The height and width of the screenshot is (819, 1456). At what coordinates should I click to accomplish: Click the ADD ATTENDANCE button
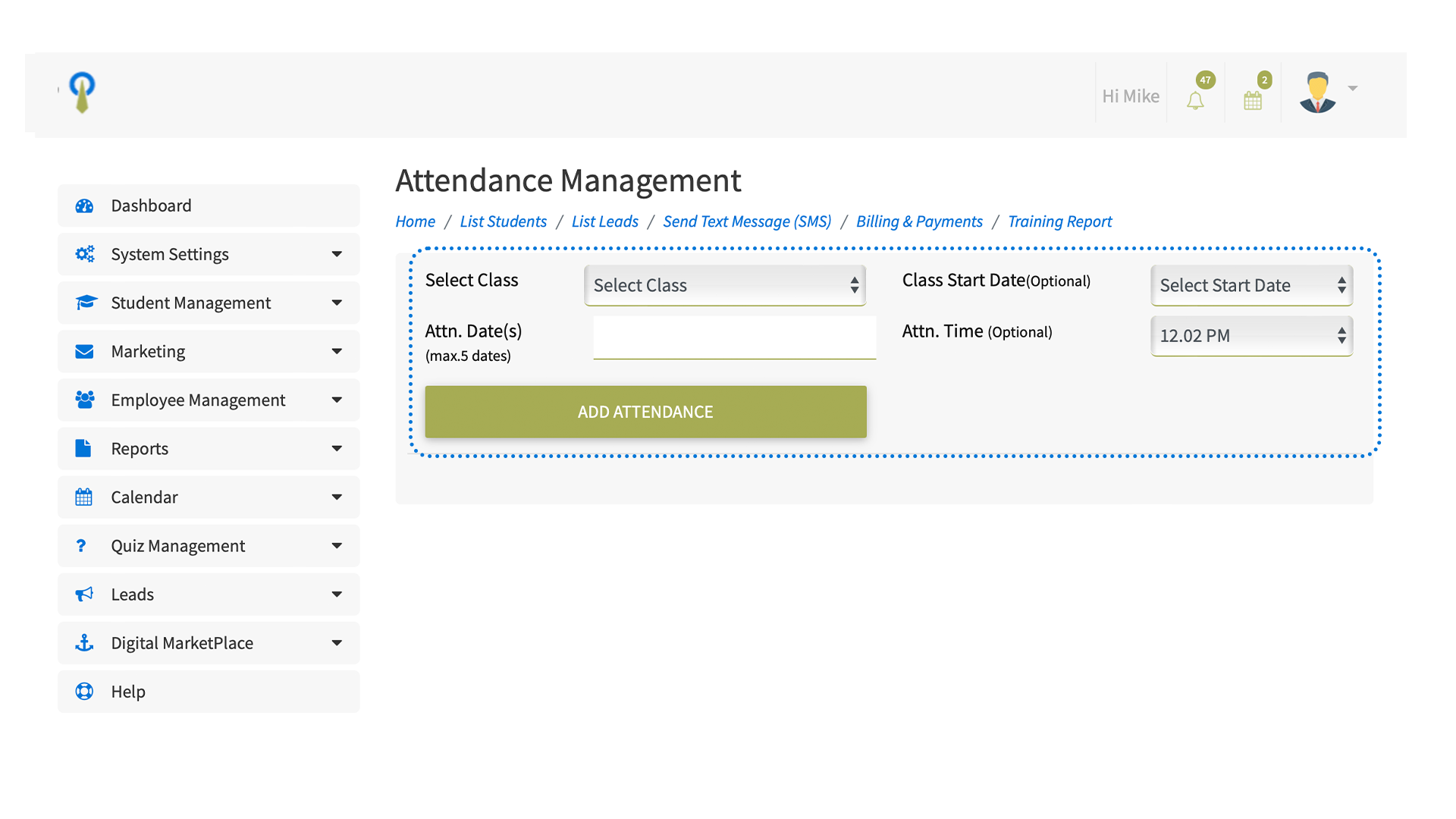pyautogui.click(x=645, y=412)
